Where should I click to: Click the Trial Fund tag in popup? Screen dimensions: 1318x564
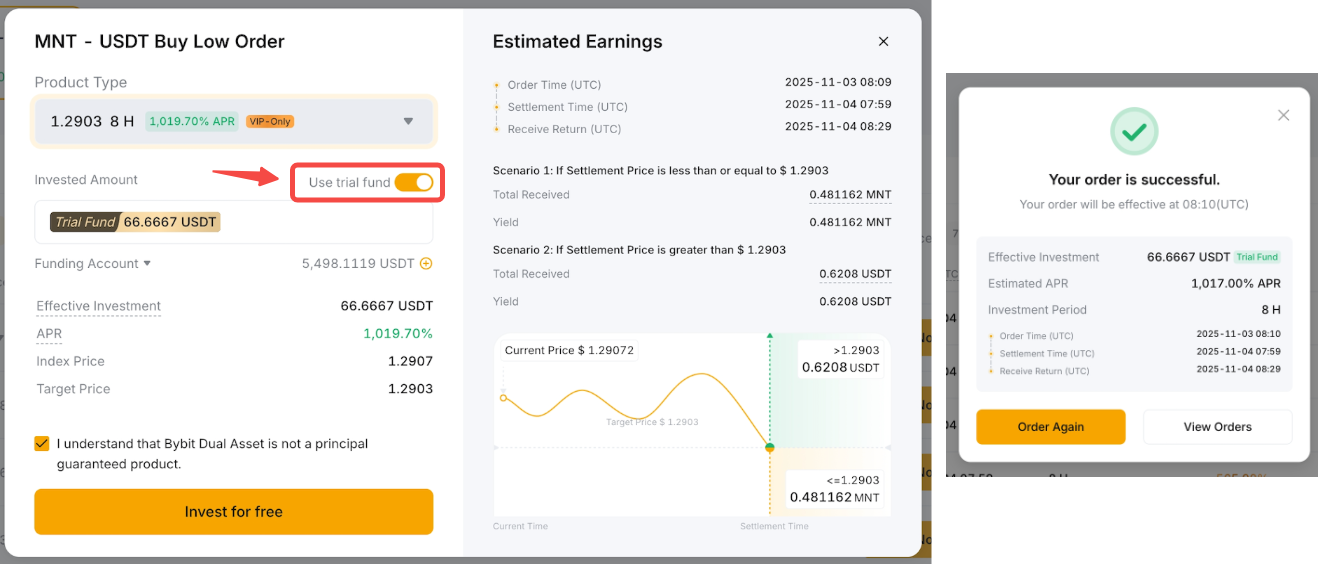(1257, 257)
